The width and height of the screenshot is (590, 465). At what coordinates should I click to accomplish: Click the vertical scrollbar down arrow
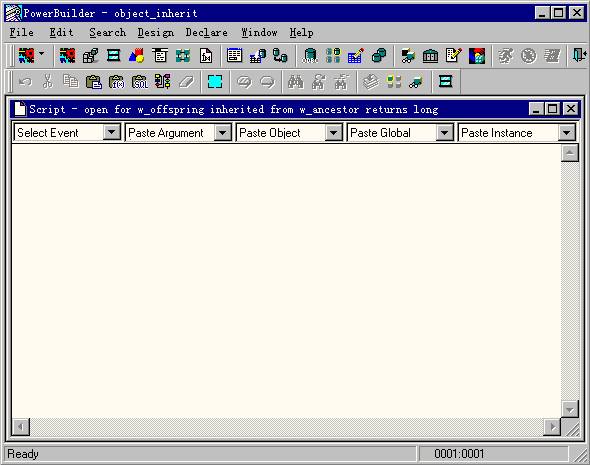pos(570,409)
